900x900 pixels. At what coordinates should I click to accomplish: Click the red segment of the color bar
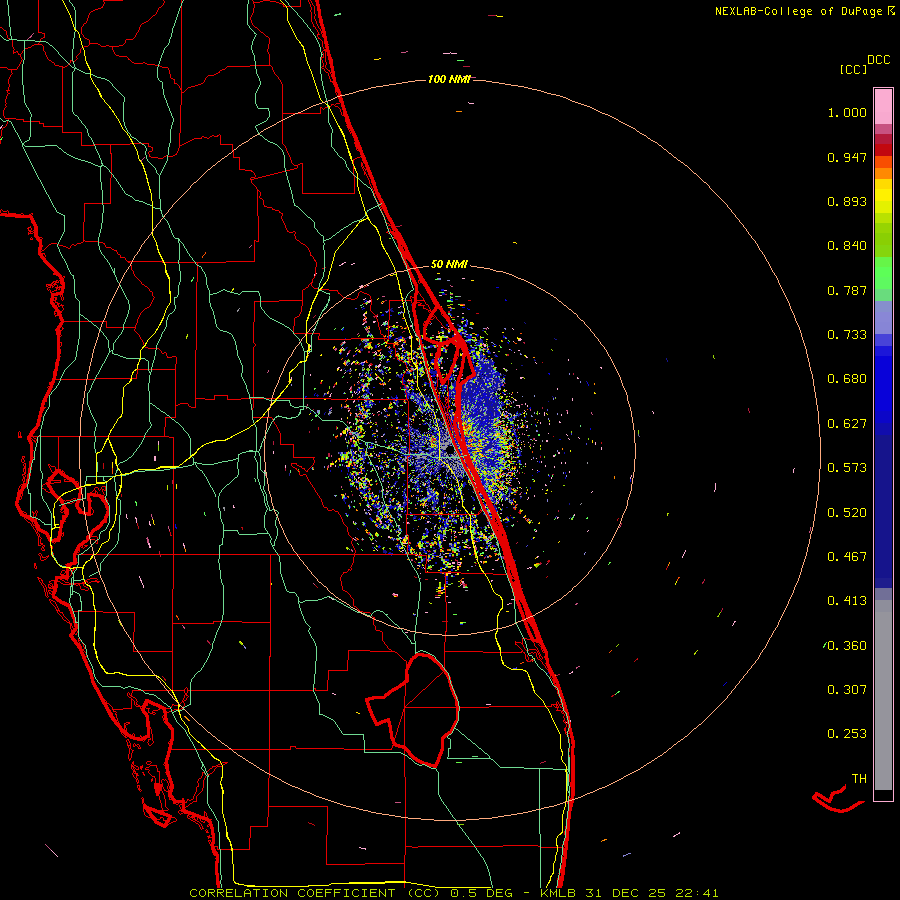point(883,149)
